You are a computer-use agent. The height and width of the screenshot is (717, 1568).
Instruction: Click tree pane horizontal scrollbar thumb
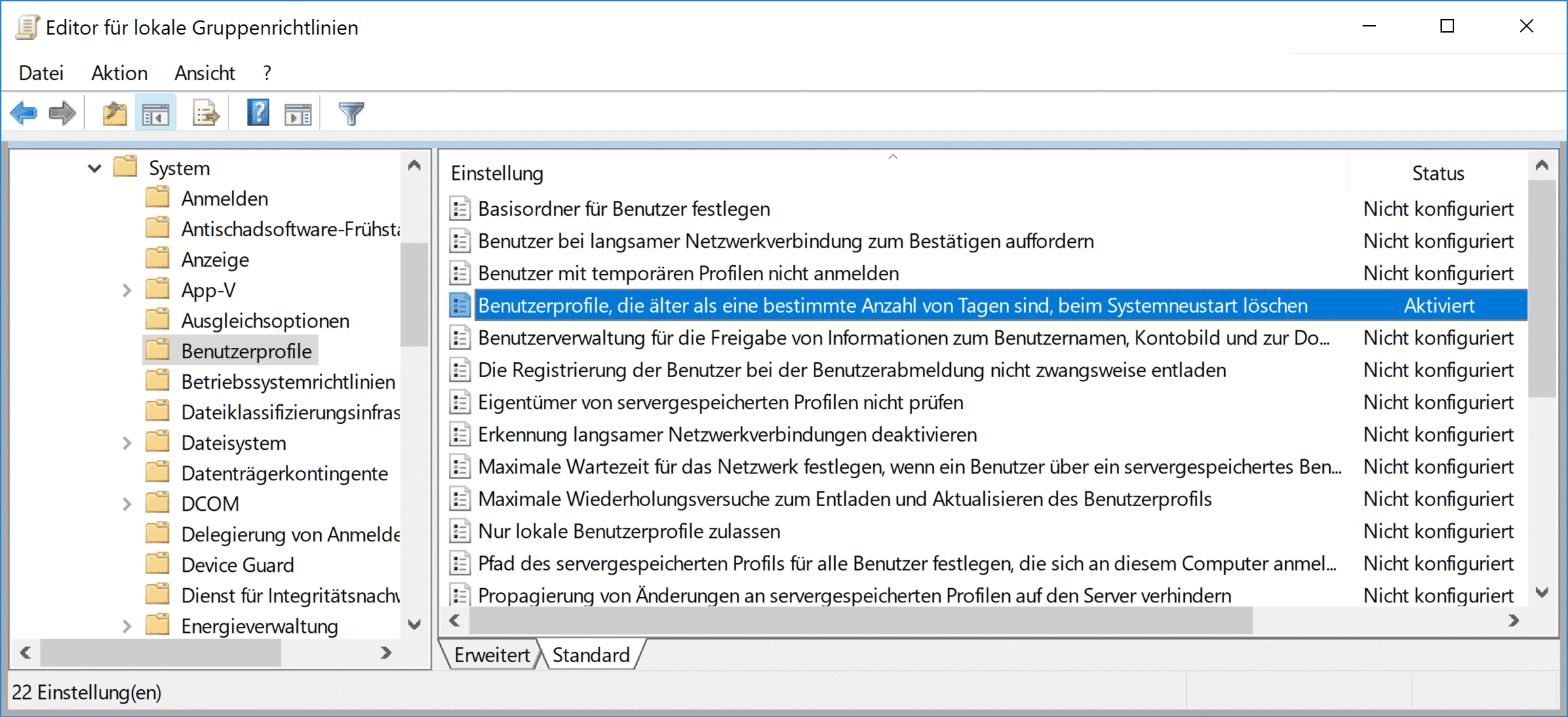(161, 653)
